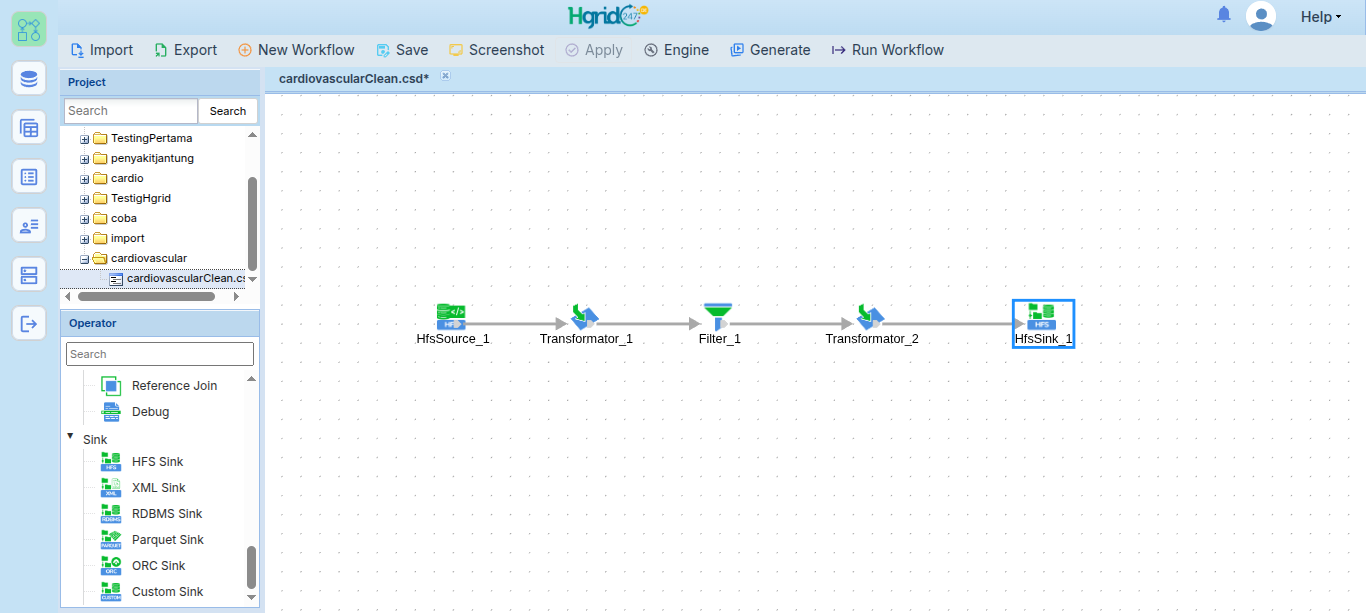Expand the TestingPertama folder
1366x613 pixels.
tap(85, 139)
